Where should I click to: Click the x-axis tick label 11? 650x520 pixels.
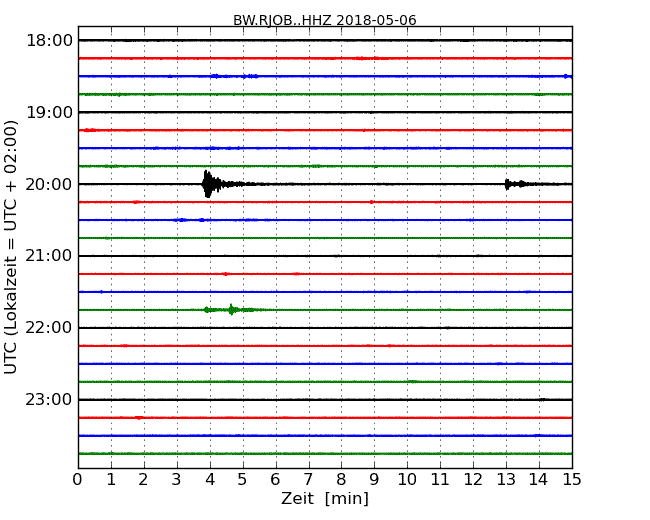[x=440, y=480]
